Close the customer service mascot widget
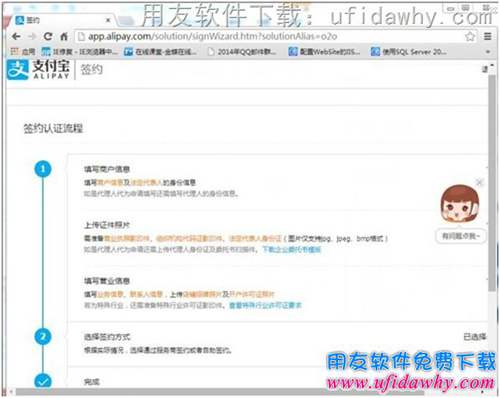500x398 pixels. tap(479, 182)
